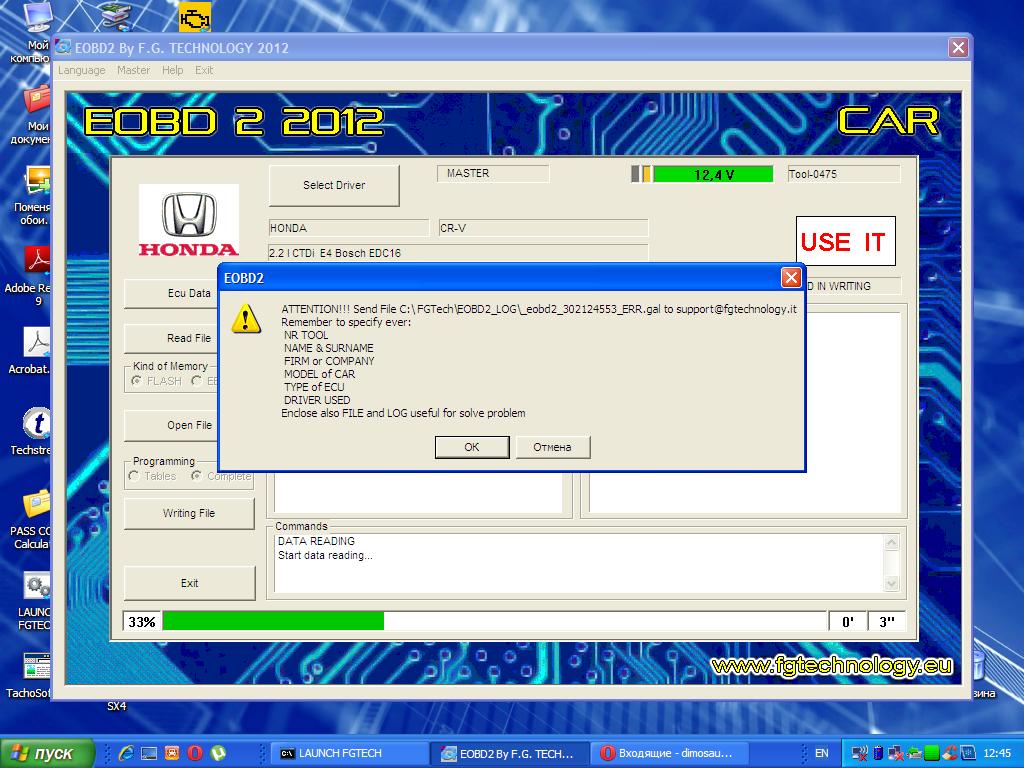
Task: Click the CR-V model field
Action: point(543,228)
